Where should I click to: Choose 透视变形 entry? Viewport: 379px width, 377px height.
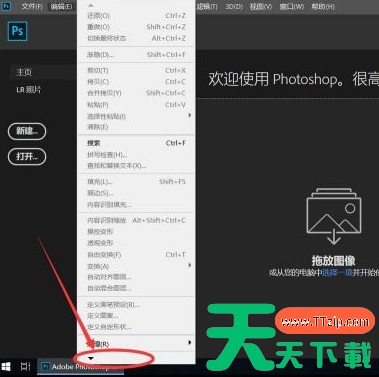[x=136, y=243]
